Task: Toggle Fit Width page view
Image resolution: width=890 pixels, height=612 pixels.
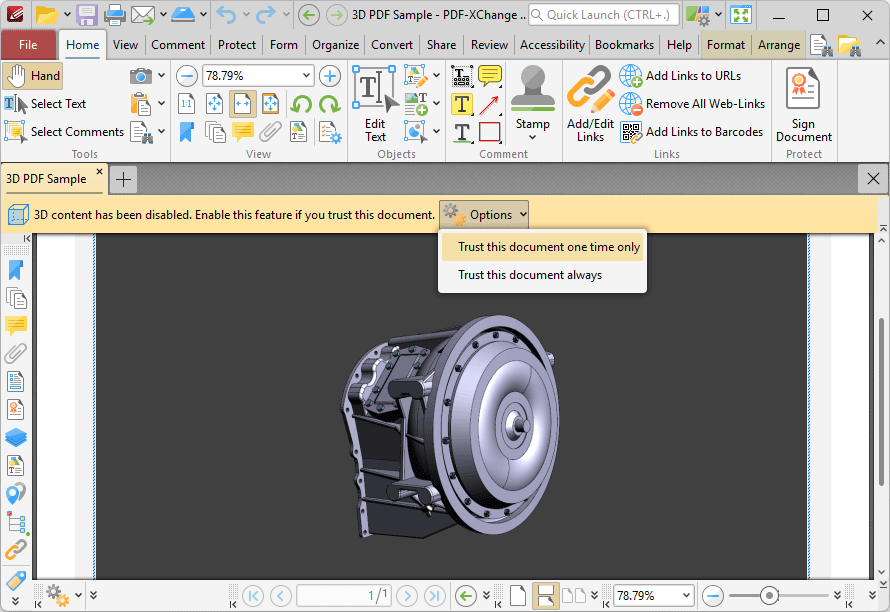Action: 241,104
